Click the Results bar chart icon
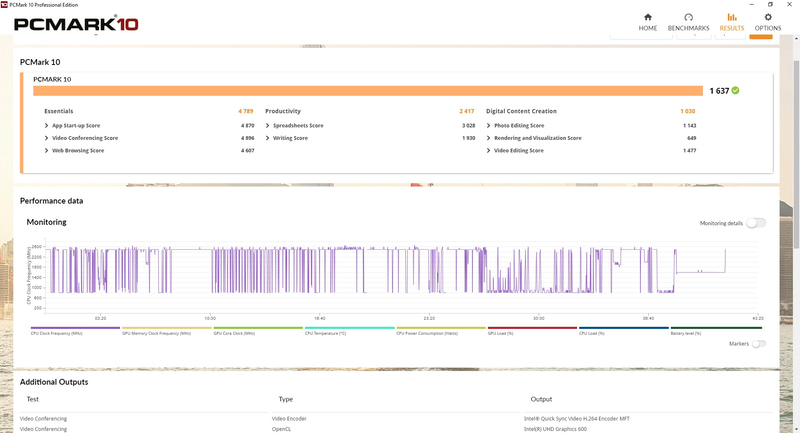Image resolution: width=800 pixels, height=433 pixels. click(x=732, y=18)
